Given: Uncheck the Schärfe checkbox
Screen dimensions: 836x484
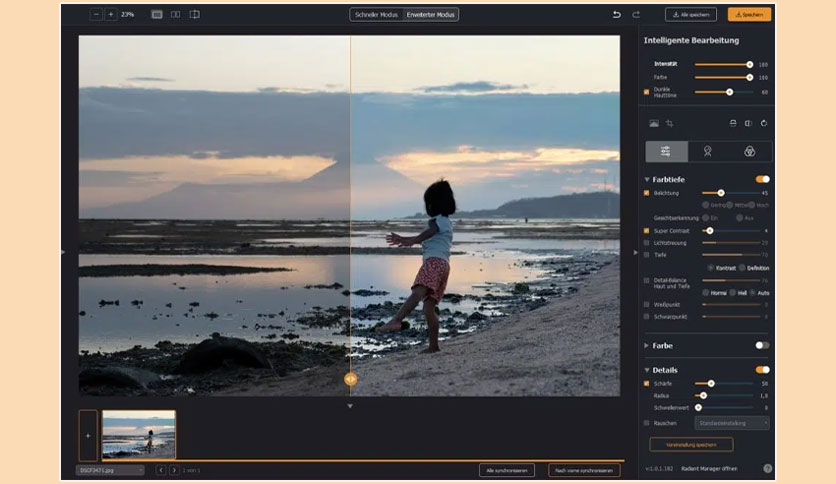Looking at the screenshot, I should coord(647,383).
